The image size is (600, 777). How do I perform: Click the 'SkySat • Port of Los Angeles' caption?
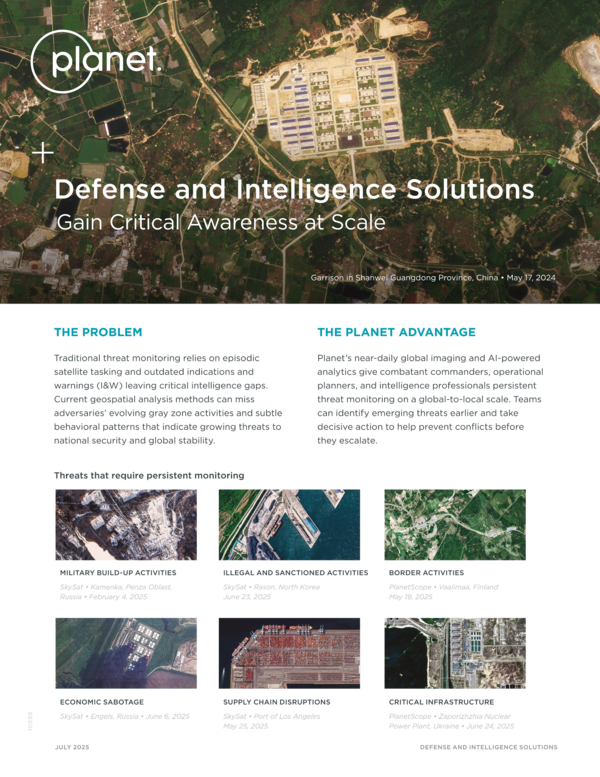(x=272, y=721)
